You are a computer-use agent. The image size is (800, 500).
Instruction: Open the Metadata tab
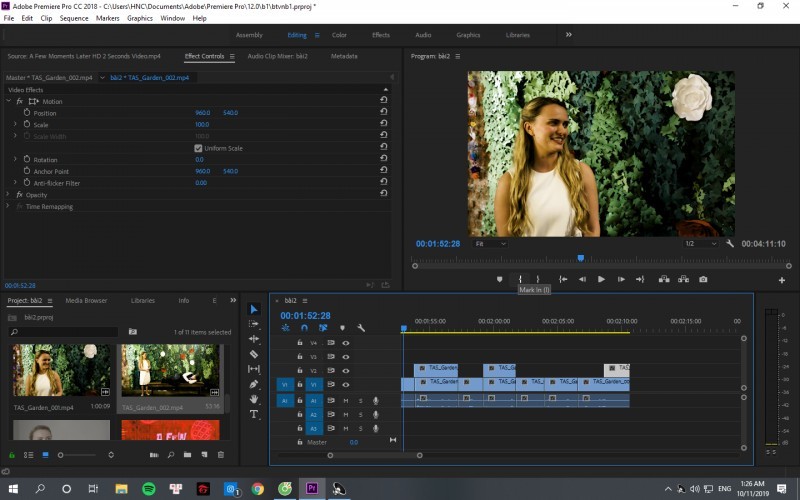click(344, 56)
